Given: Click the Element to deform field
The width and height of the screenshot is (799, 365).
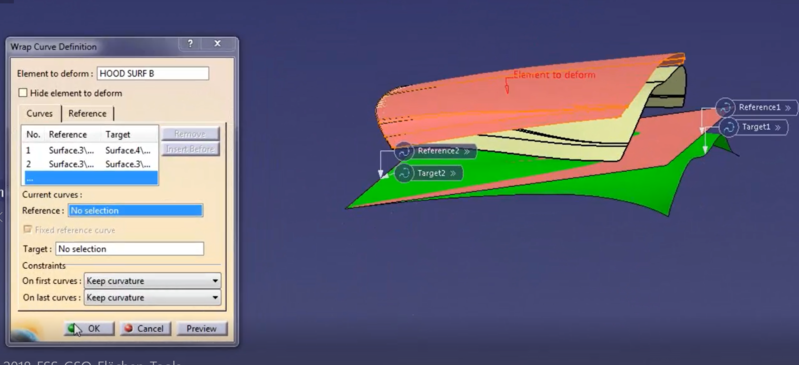Looking at the screenshot, I should point(153,73).
